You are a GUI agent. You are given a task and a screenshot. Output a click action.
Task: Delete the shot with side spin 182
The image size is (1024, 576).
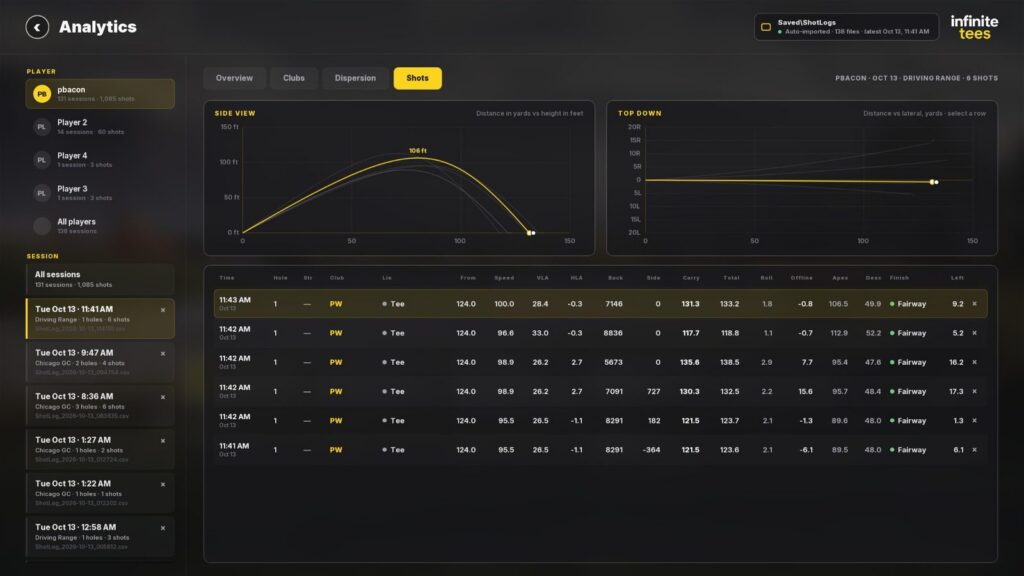coord(974,421)
